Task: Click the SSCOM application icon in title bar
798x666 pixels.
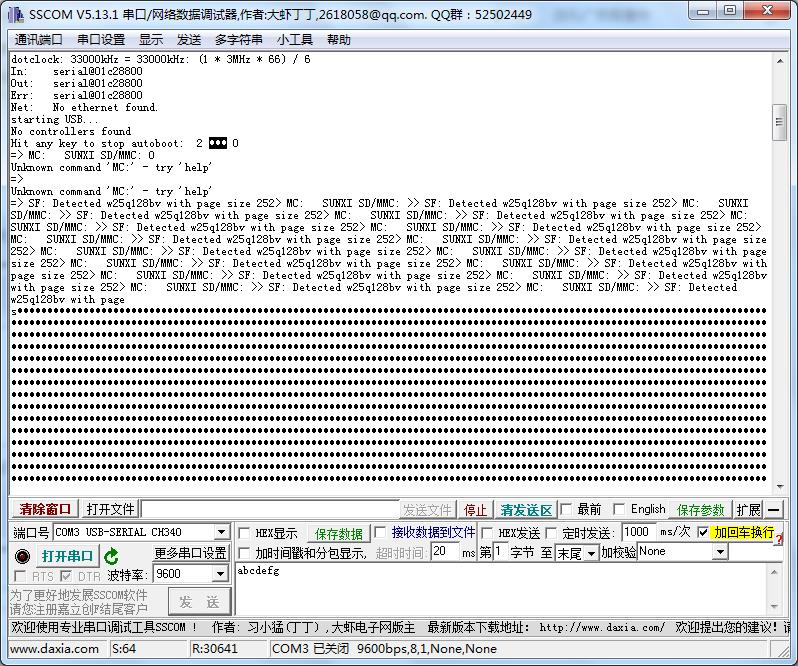Action: 16,14
